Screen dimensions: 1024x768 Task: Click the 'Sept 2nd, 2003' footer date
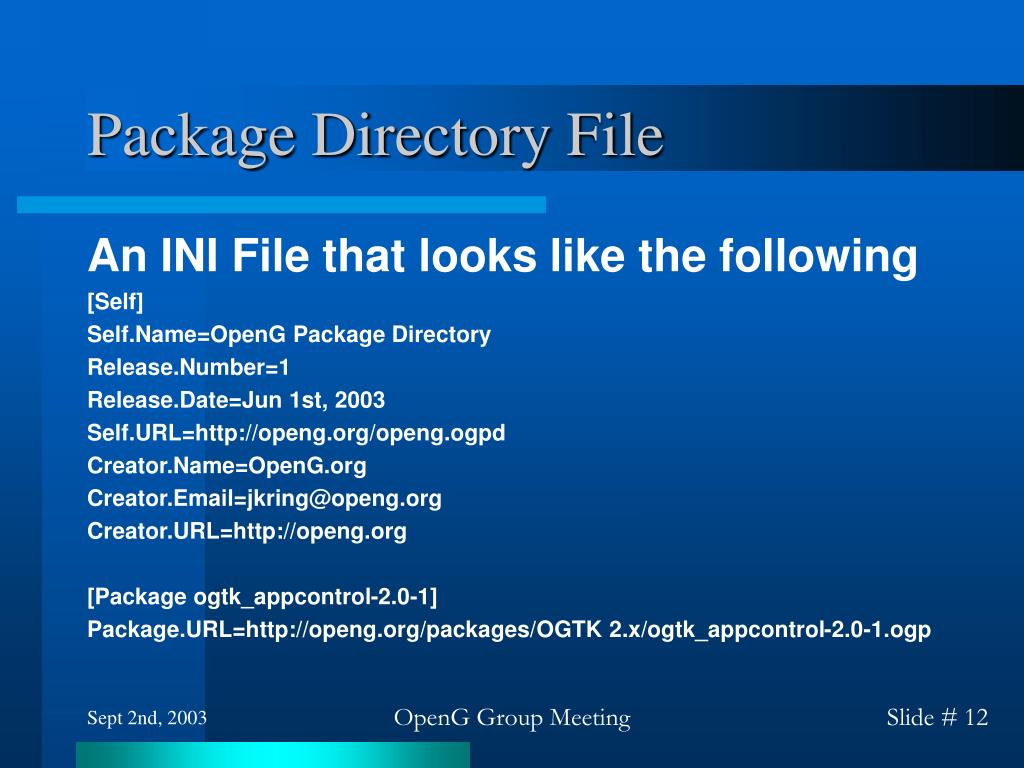pyautogui.click(x=147, y=718)
